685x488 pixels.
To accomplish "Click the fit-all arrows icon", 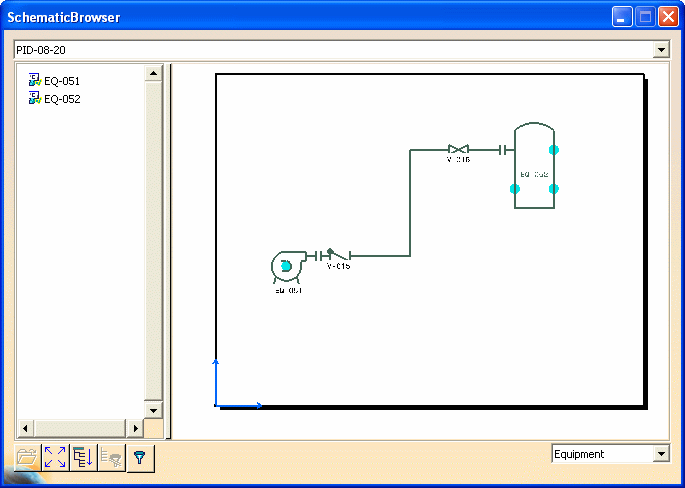I will click(x=55, y=458).
